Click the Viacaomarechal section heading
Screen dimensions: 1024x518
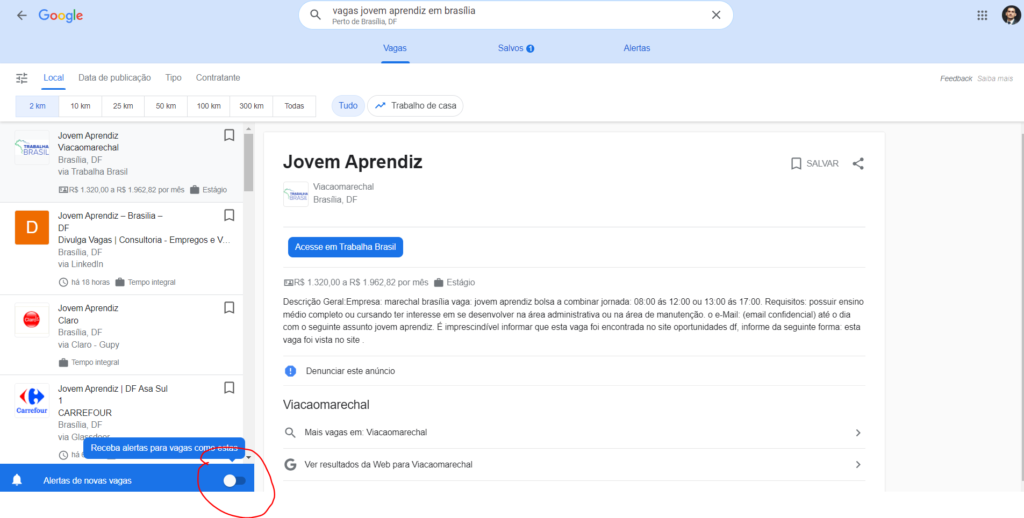click(327, 405)
